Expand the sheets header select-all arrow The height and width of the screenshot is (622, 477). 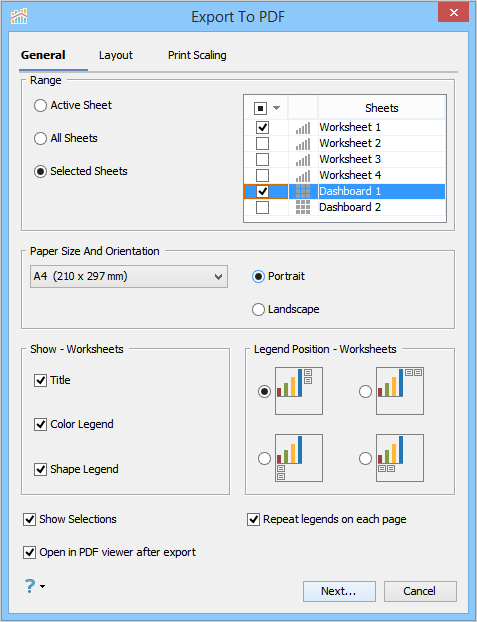[x=277, y=108]
